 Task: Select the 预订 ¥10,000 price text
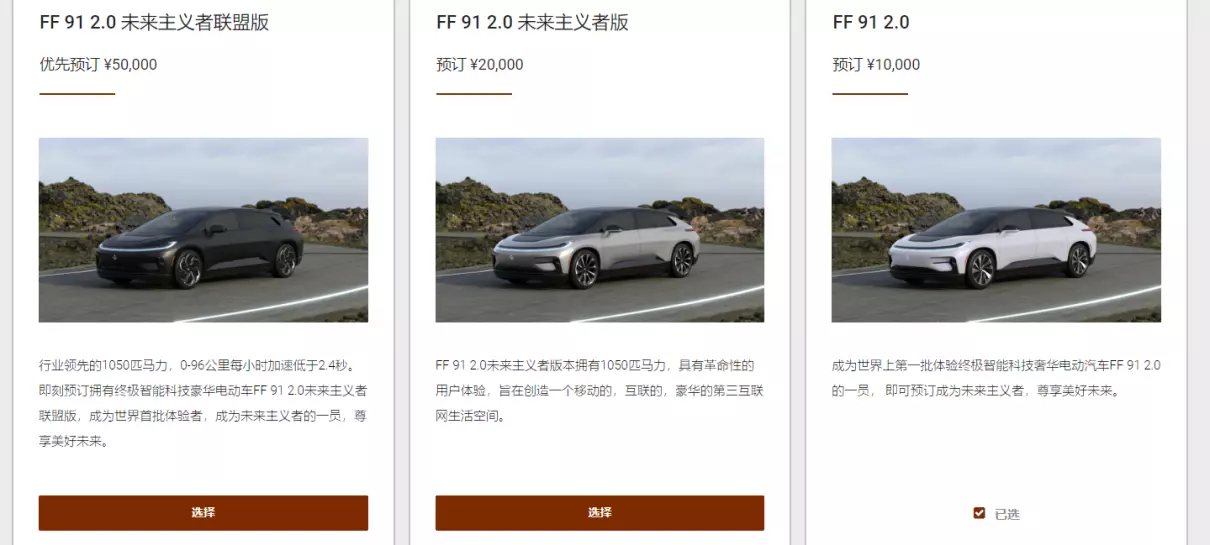pos(876,65)
